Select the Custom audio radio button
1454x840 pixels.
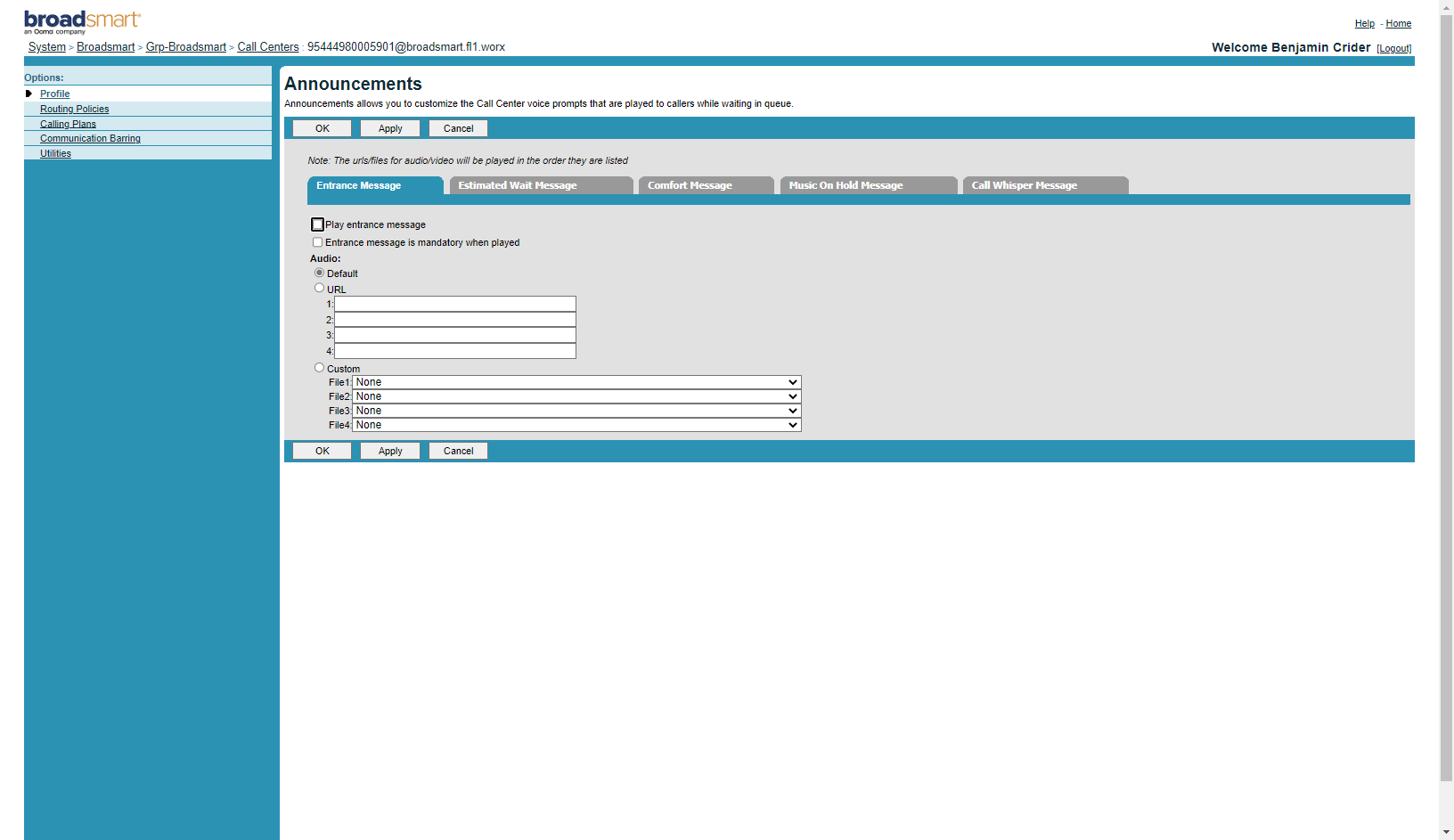point(319,367)
